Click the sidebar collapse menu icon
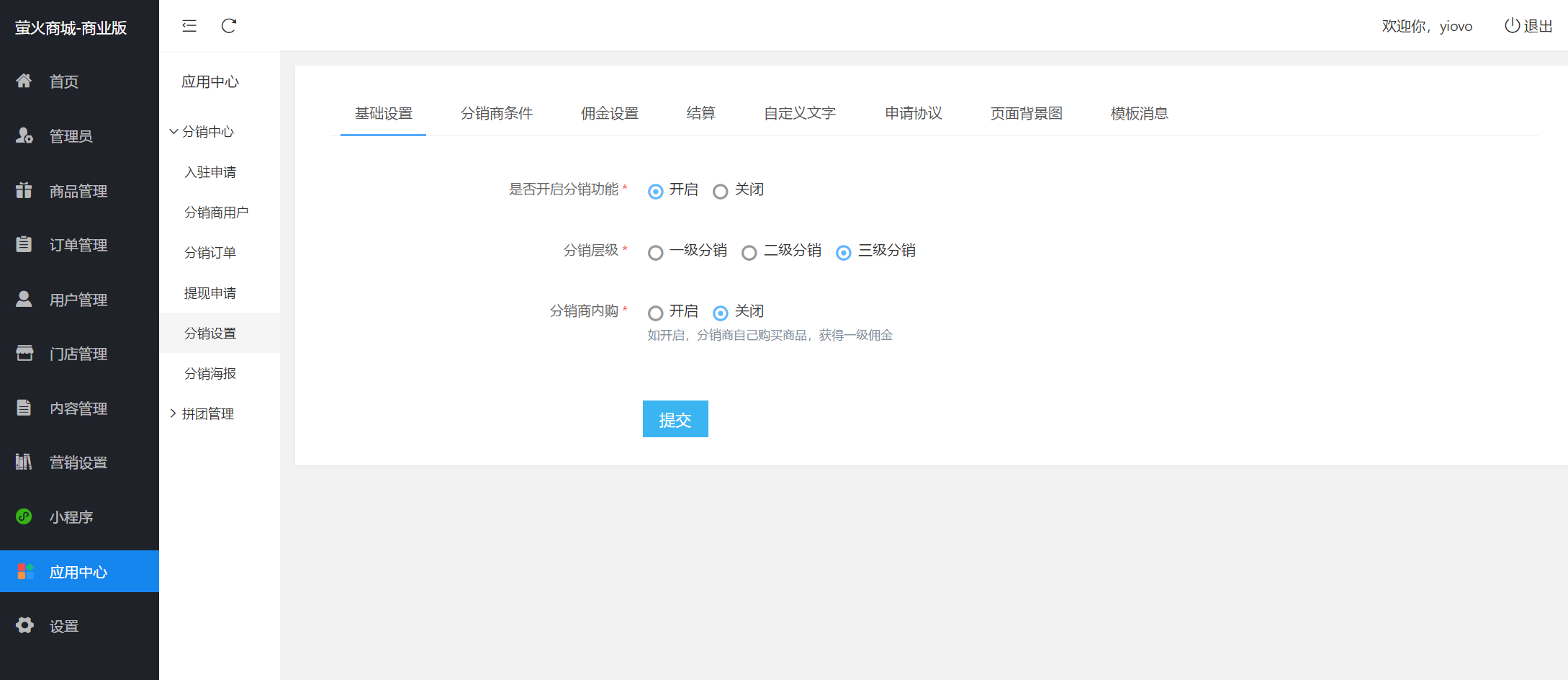This screenshot has height=680, width=1568. (x=189, y=26)
